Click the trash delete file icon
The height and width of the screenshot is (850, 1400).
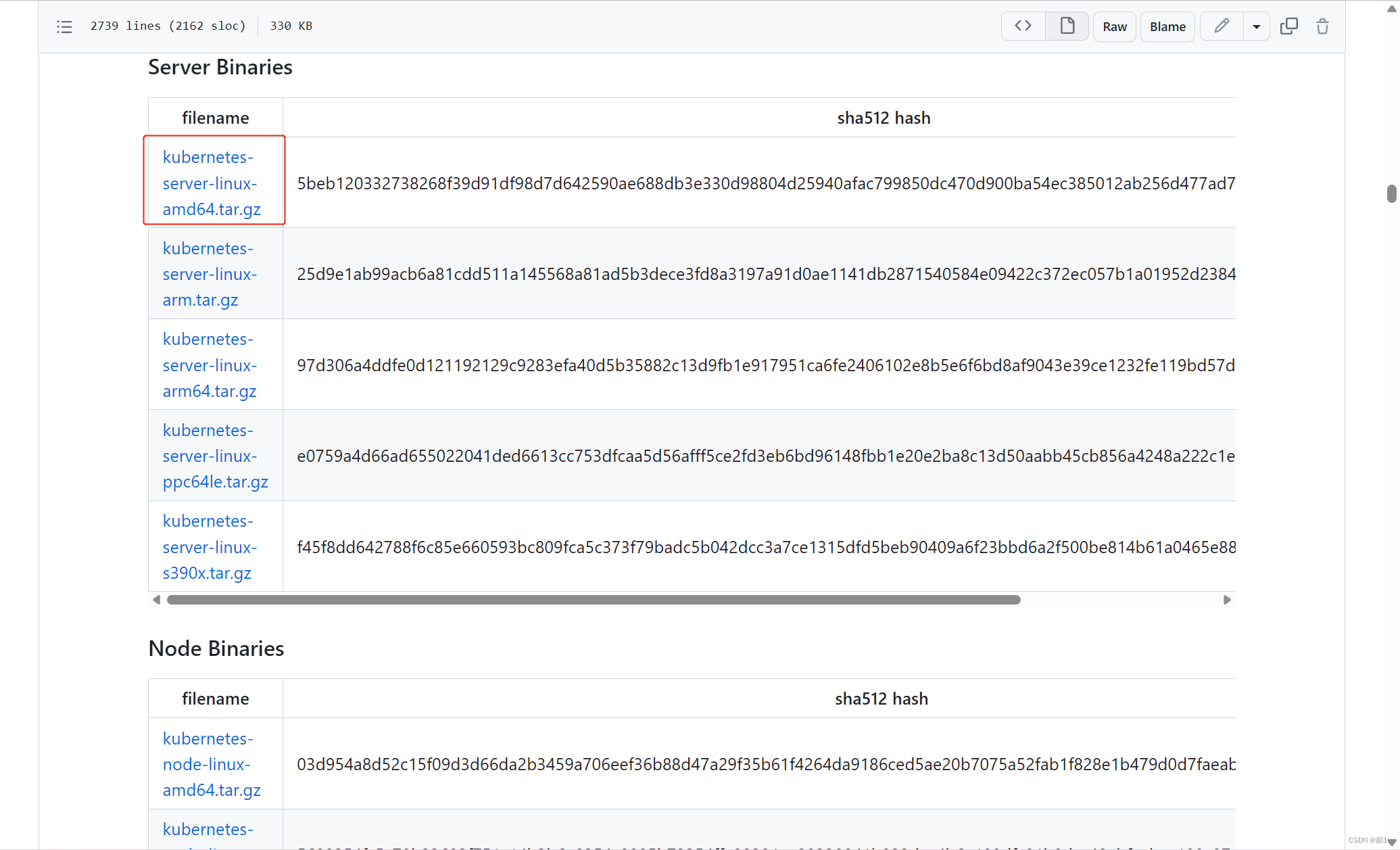(1322, 26)
